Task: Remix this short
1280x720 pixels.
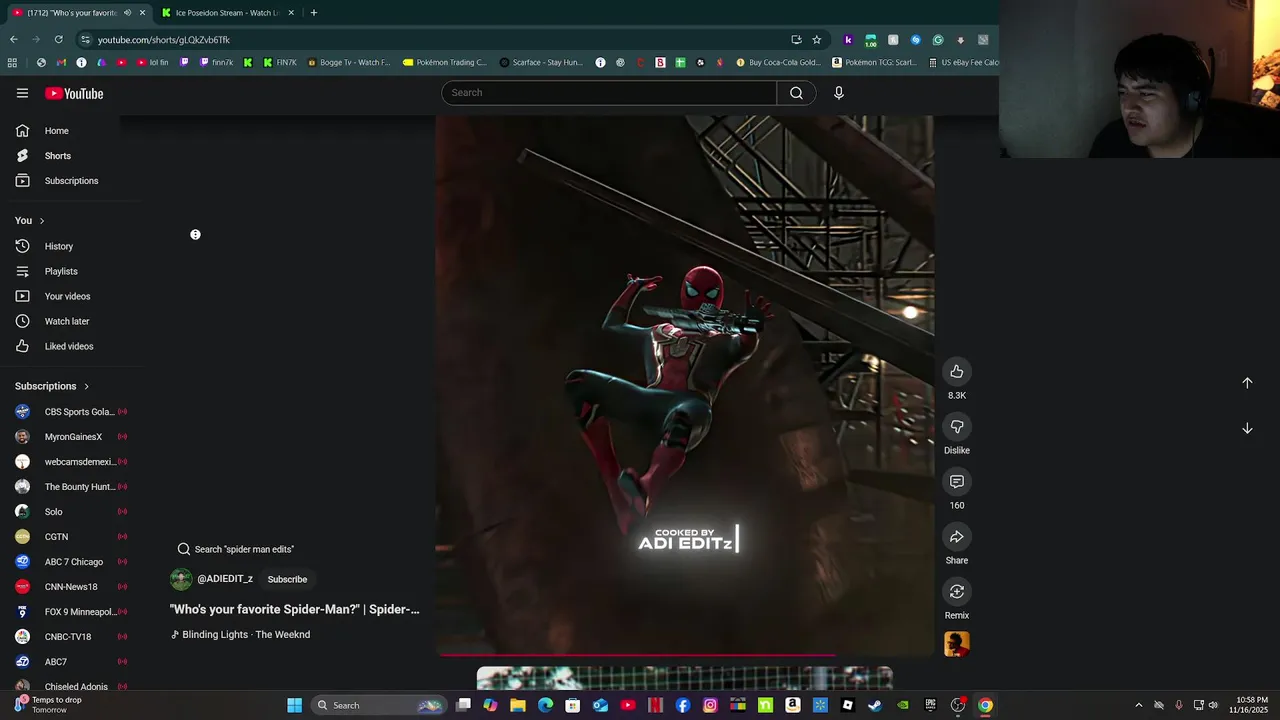Action: tap(957, 591)
